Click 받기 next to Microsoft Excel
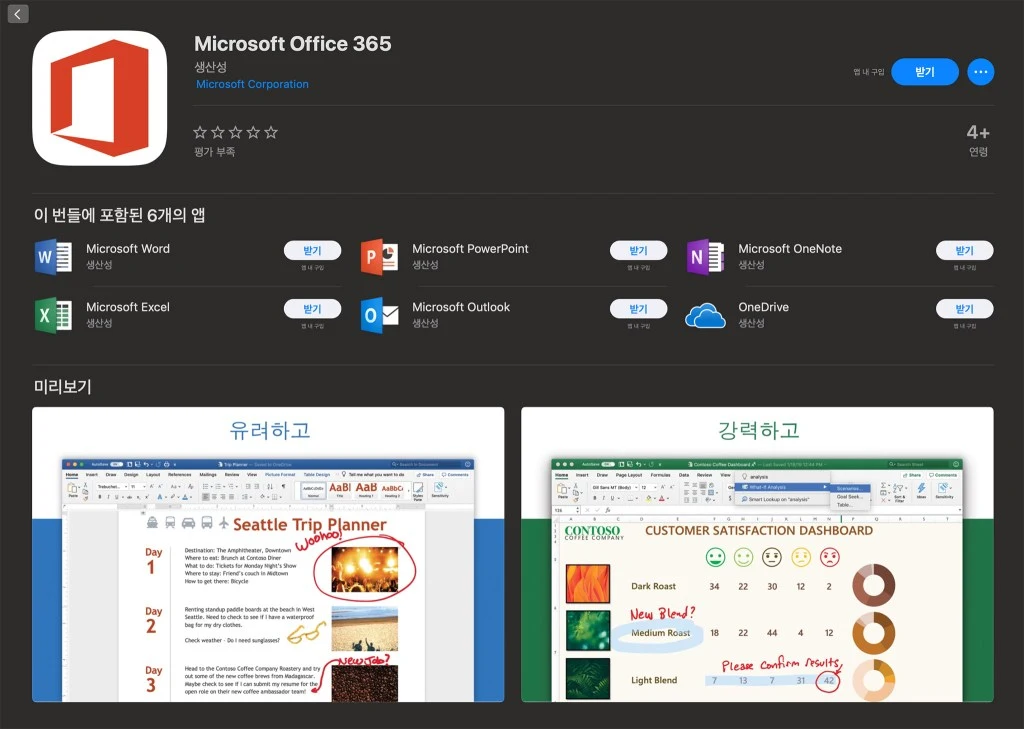This screenshot has width=1024, height=729. click(313, 308)
